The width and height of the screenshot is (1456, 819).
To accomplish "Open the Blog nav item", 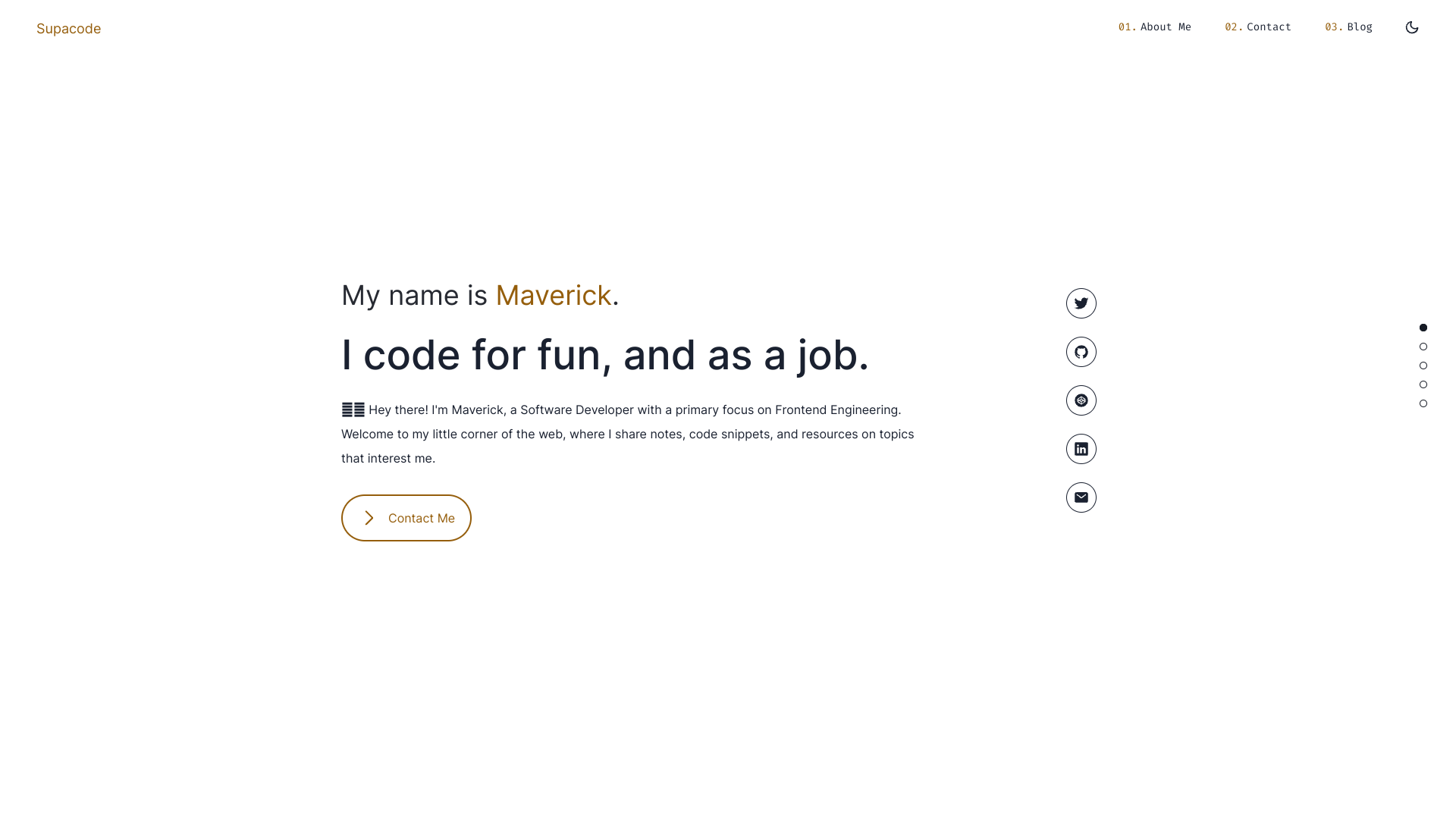I will (x=1348, y=27).
